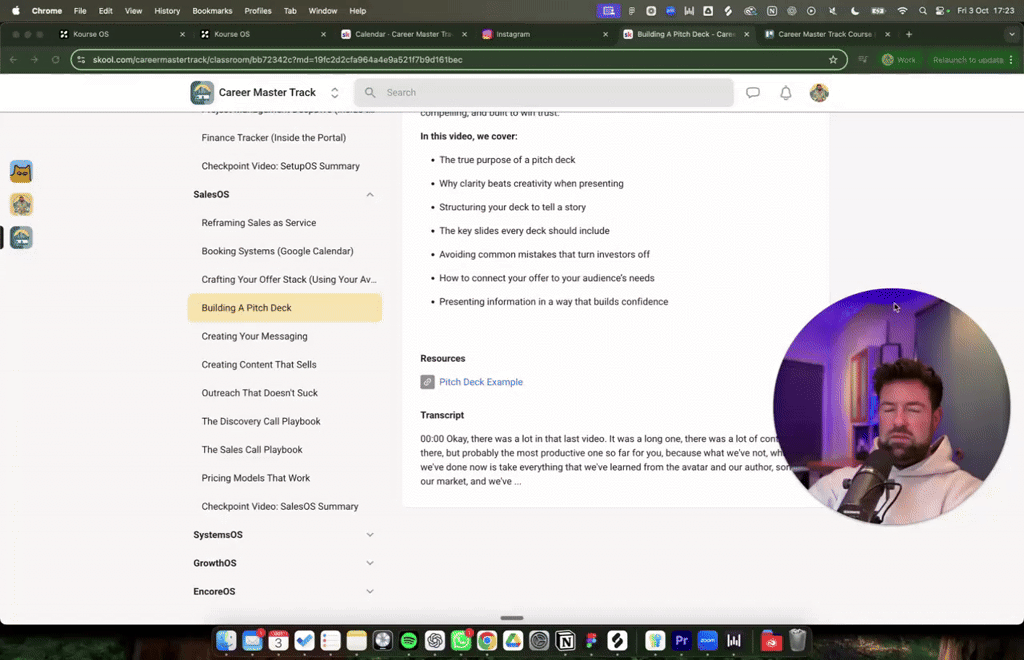Unmute audio via the menu bar speaker icon
Image resolution: width=1024 pixels, height=660 pixels.
831,10
